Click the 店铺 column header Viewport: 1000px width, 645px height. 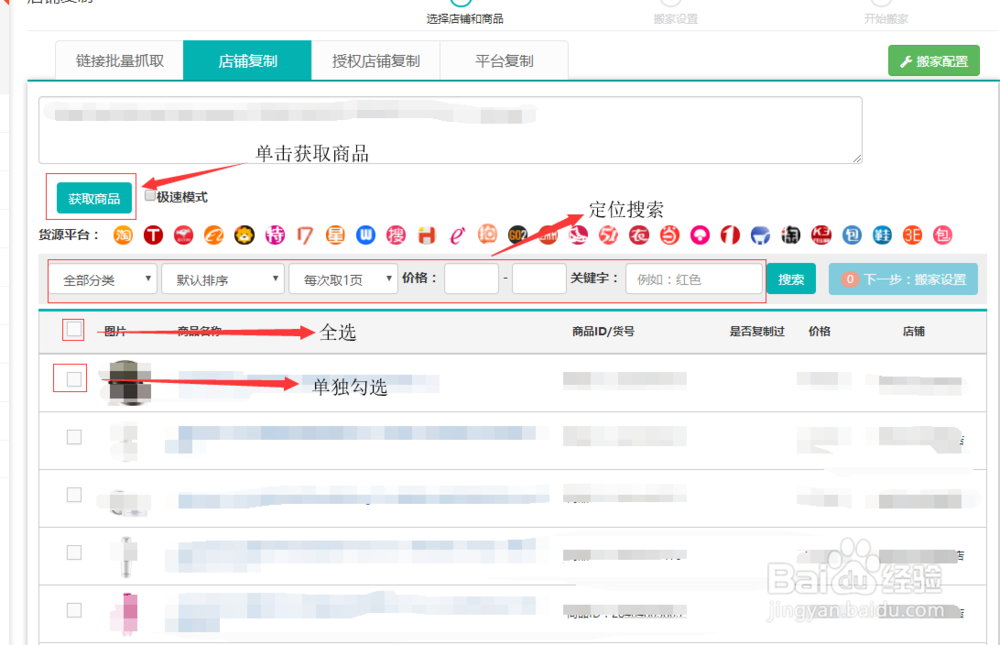click(913, 331)
